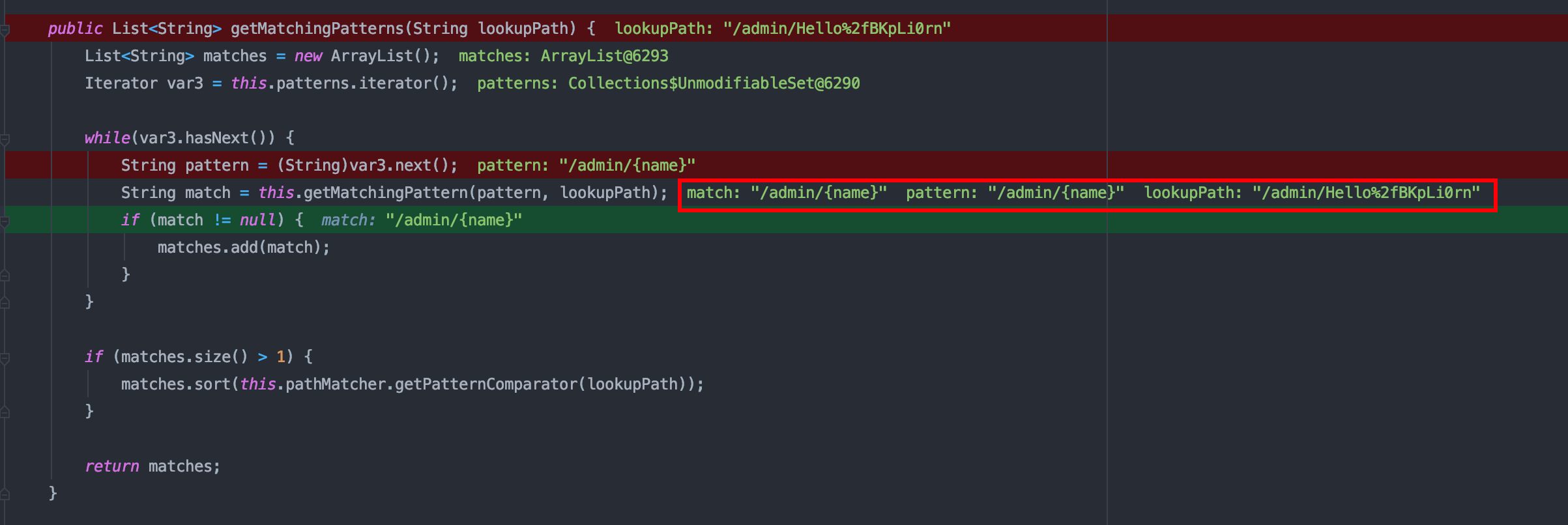Click the highlighted inline 'match:' debug value
The height and width of the screenshot is (525, 1568).
(x=786, y=193)
